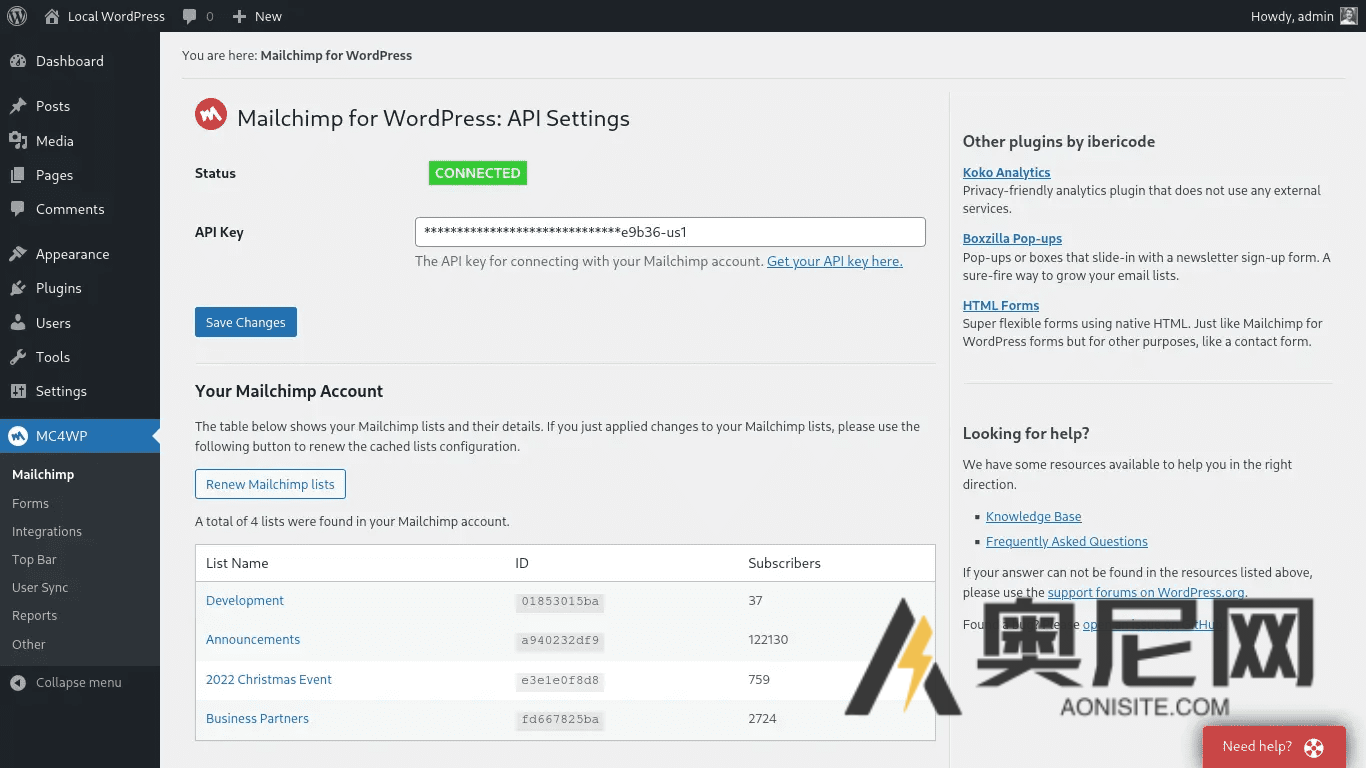Click the Tools wrench icon
Viewport: 1366px width, 768px height.
18,357
